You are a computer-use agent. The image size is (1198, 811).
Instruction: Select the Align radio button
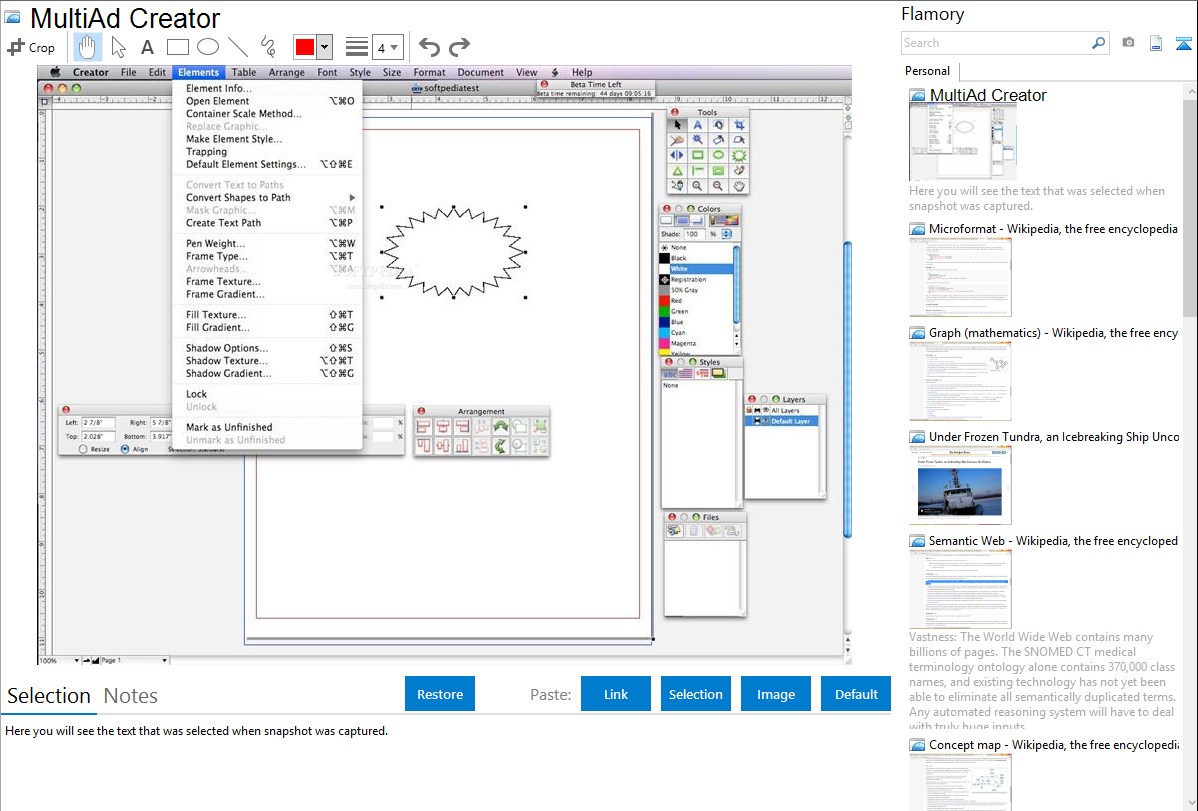(125, 449)
